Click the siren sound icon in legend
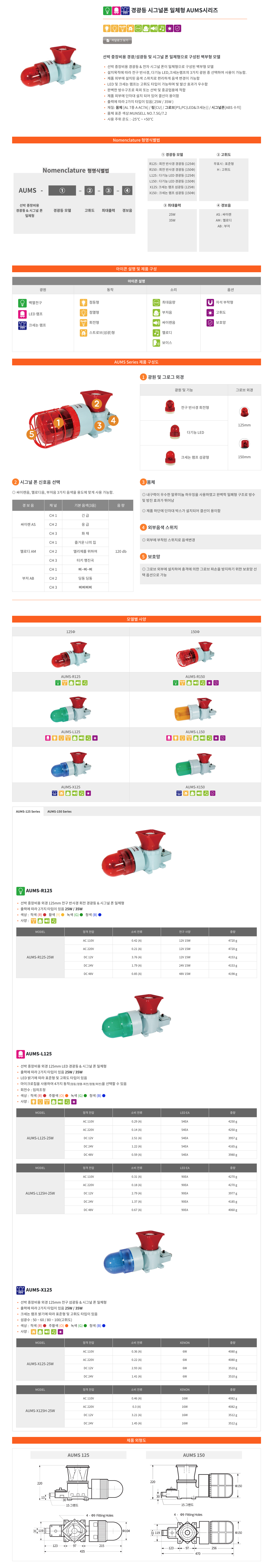Image resolution: width=272 pixels, height=1568 pixels. [156, 323]
